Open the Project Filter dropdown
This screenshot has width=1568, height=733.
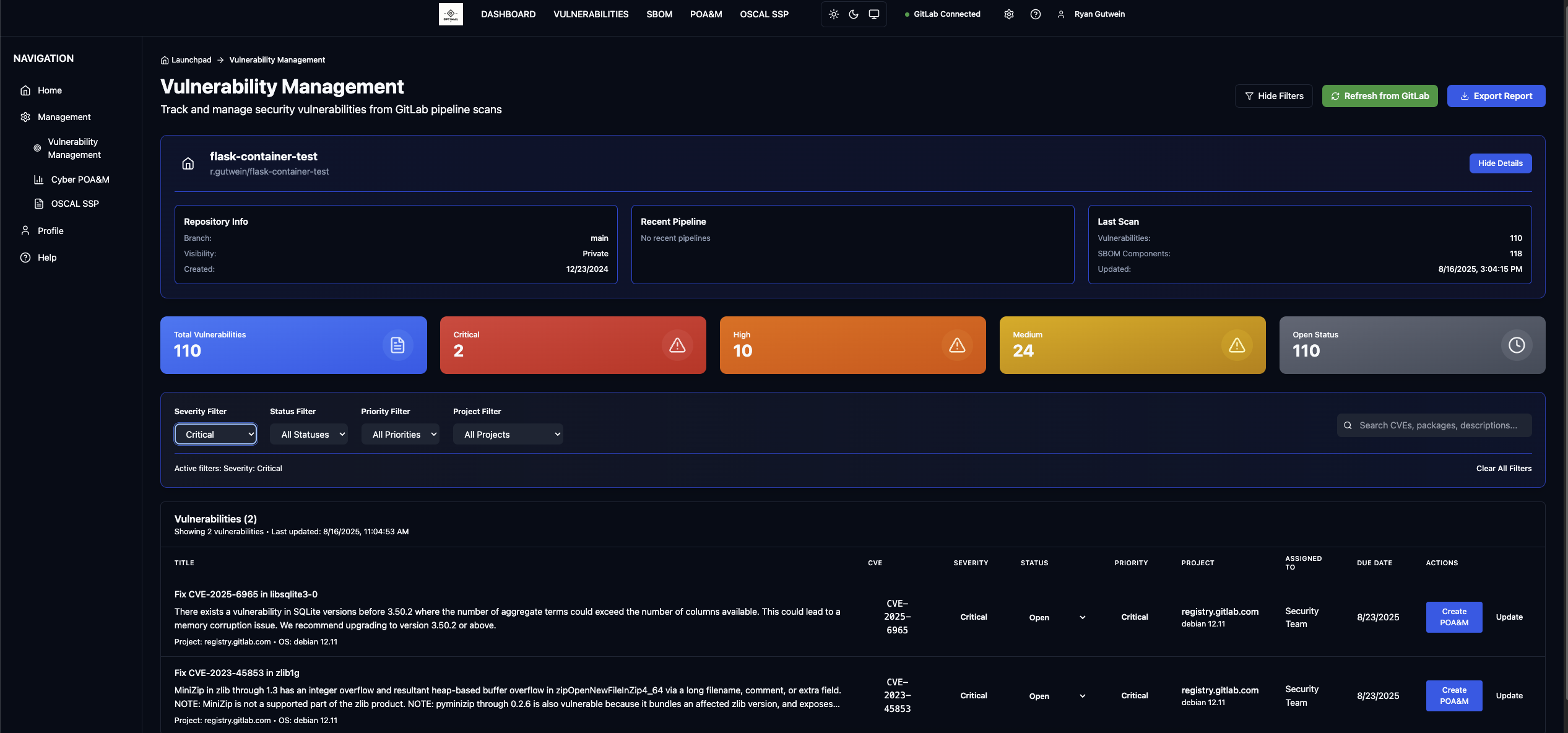point(508,434)
